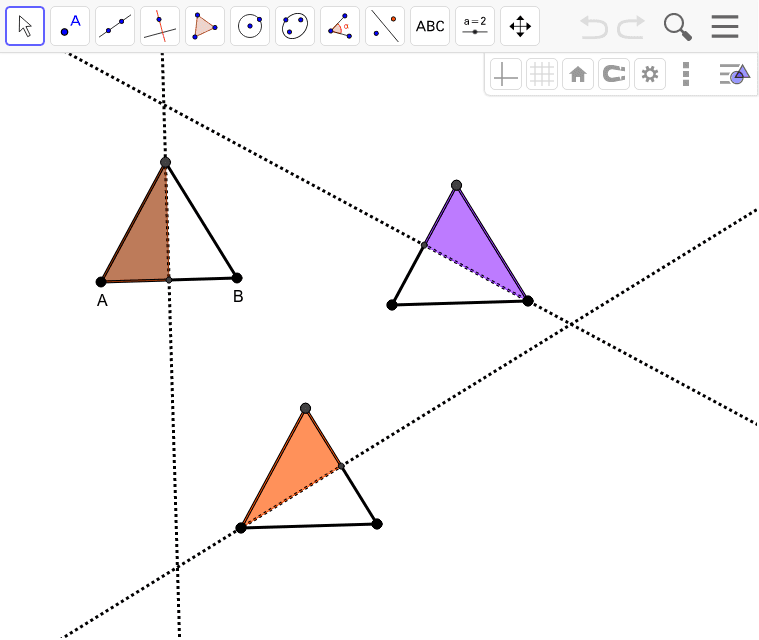759x640 pixels.
Task: Open graphics settings gear
Action: pos(650,75)
